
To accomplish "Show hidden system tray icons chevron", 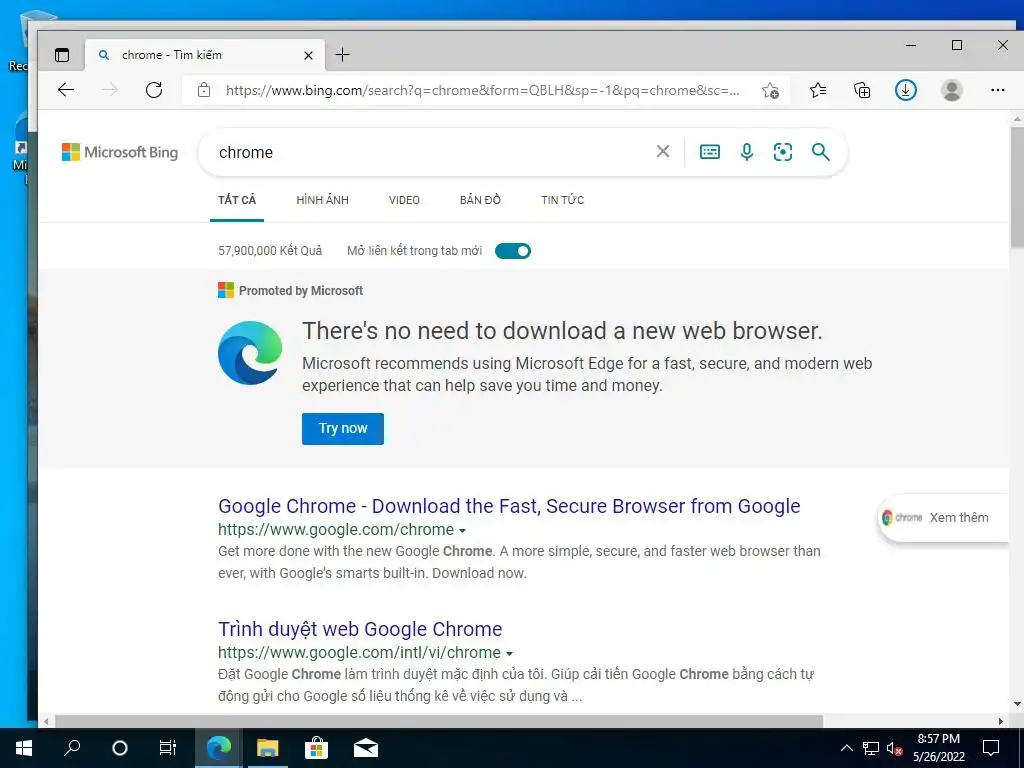I will (x=846, y=748).
